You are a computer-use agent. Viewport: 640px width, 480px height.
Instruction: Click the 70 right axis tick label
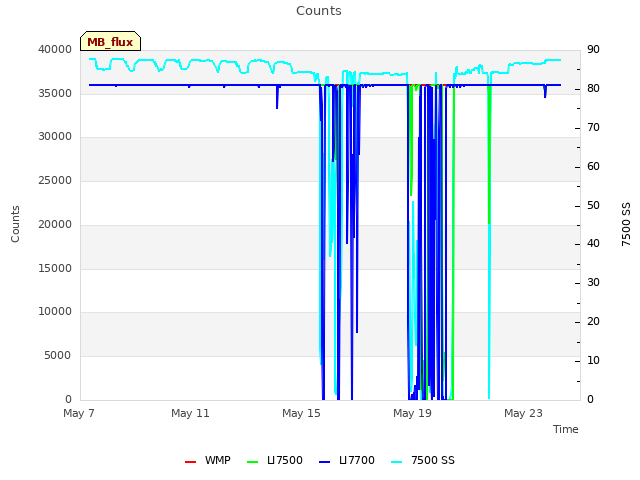tap(593, 128)
